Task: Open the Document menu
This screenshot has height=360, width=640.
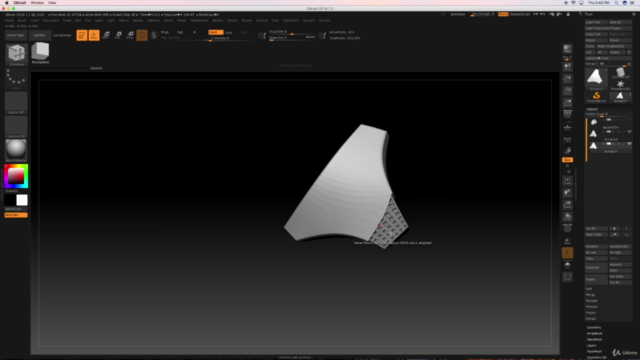Action: (51, 20)
